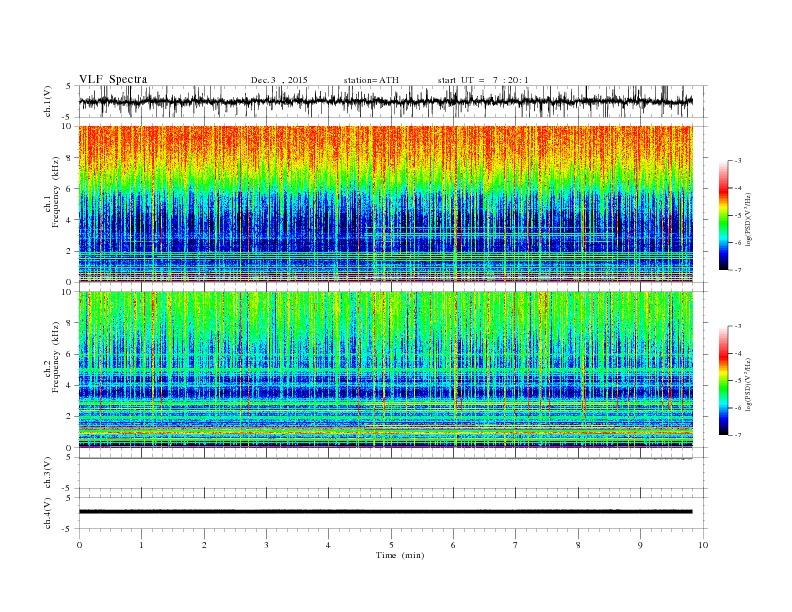Image resolution: width=792 pixels, height=612 pixels.
Task: Click time axis tick label "2"
Action: [x=204, y=545]
